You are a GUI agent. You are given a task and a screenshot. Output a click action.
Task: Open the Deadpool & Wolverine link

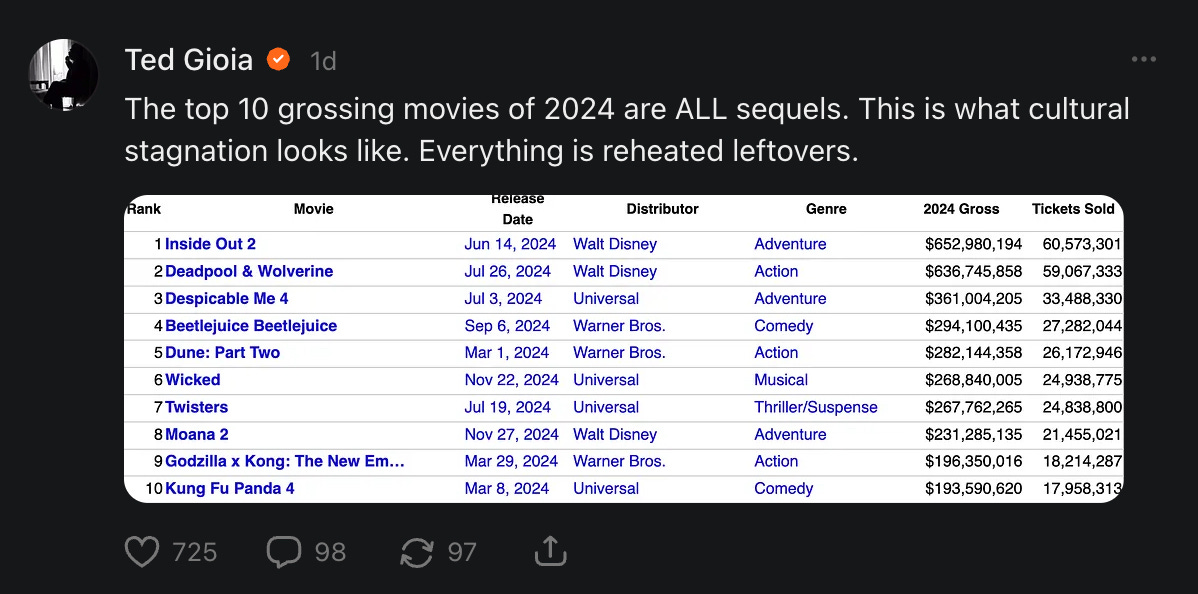pyautogui.click(x=249, y=271)
